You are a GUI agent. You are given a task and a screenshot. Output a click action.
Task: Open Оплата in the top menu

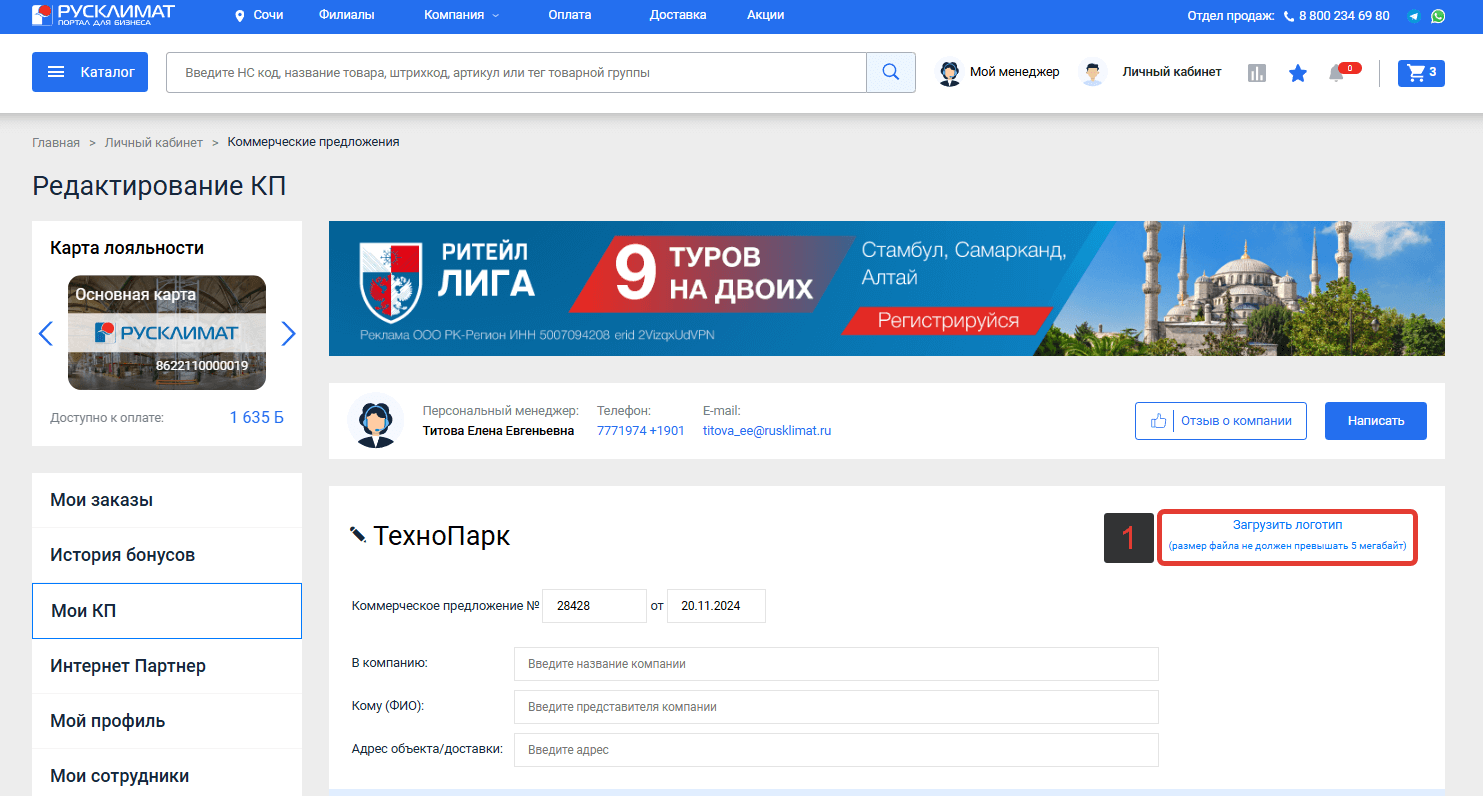[x=570, y=15]
